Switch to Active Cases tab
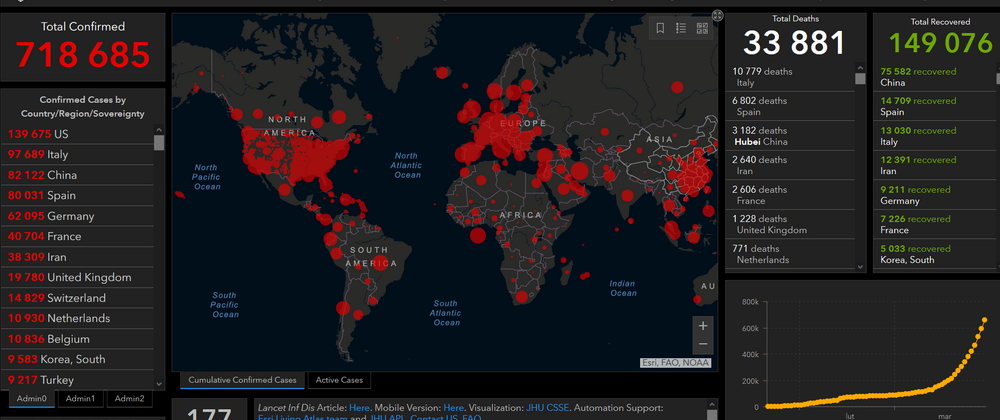 click(339, 380)
